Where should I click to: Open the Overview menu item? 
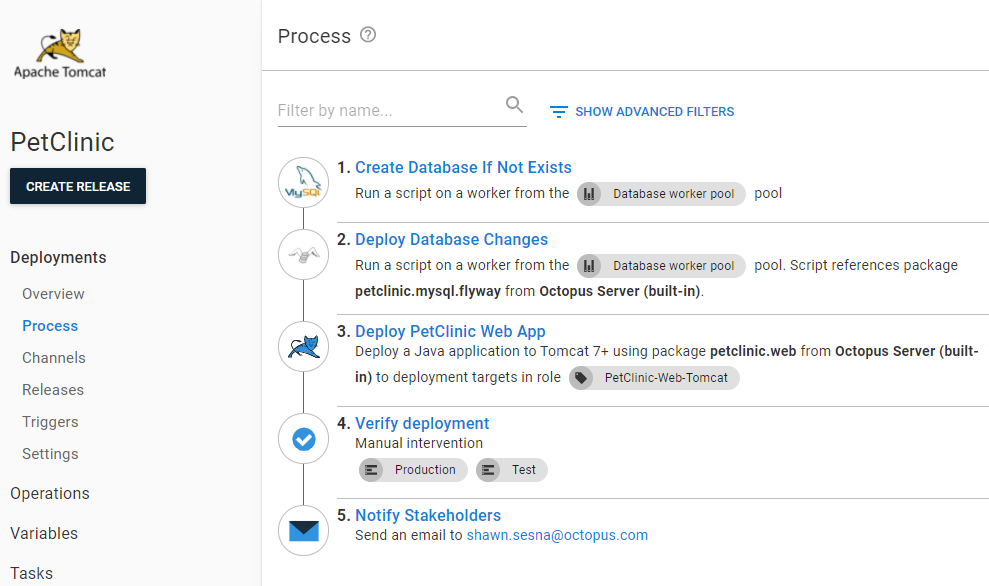[x=53, y=294]
